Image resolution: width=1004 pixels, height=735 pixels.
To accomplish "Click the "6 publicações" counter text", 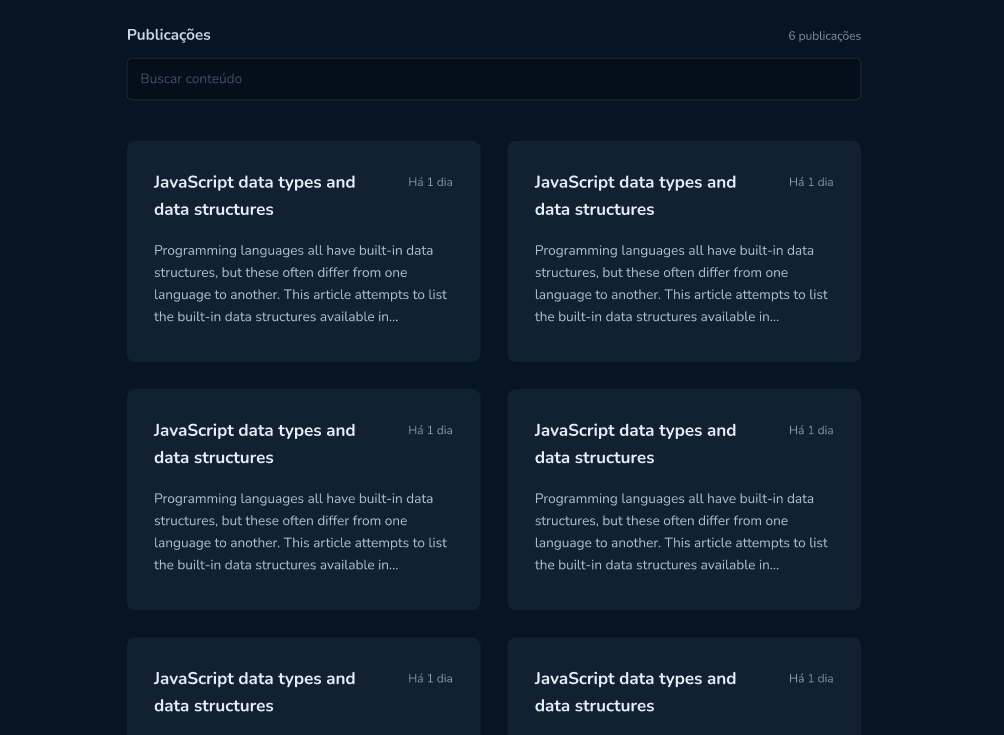I will point(824,36).
